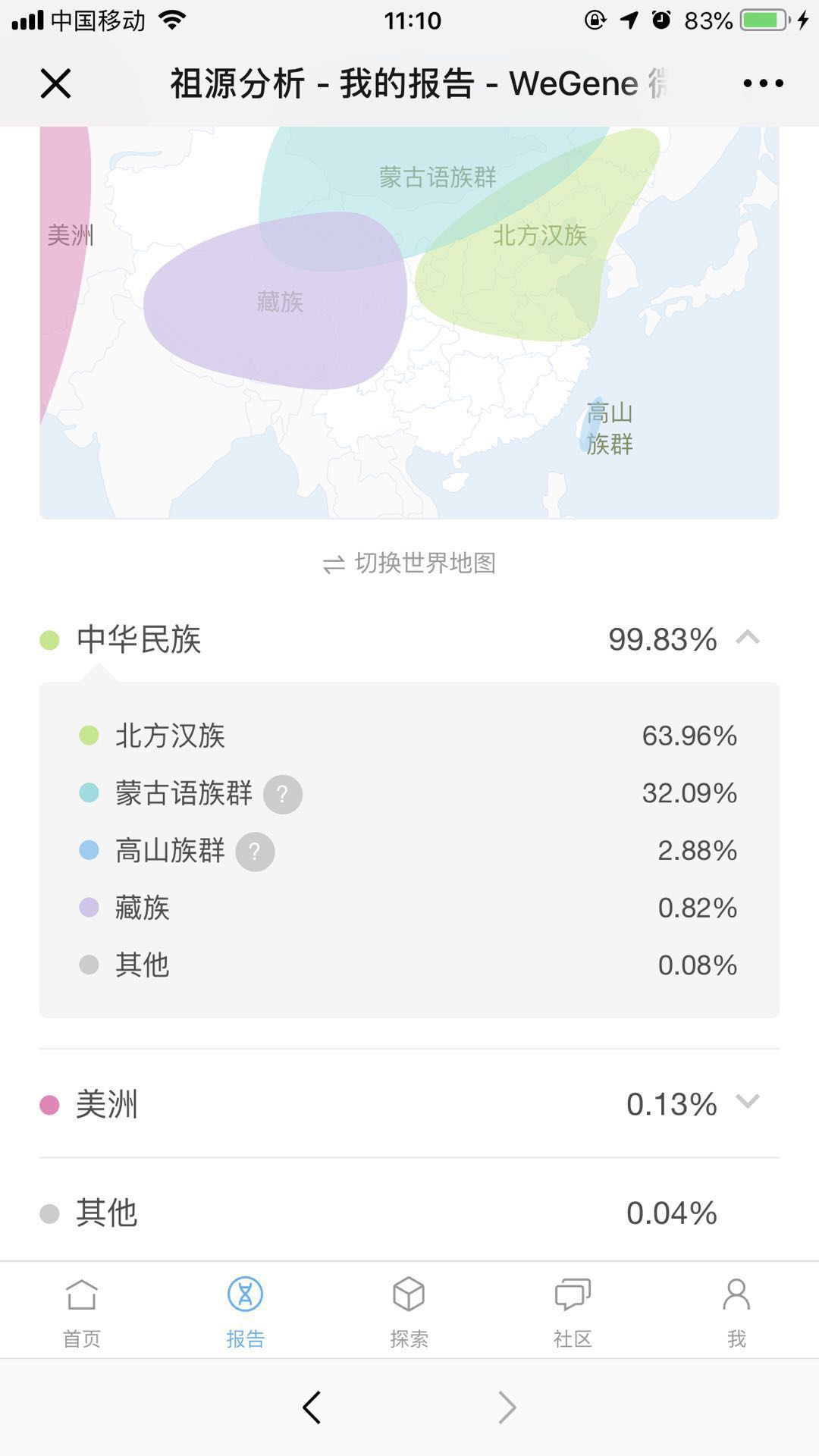This screenshot has height=1456, width=819.
Task: Tap the browser forward arrow
Action: tap(507, 1407)
